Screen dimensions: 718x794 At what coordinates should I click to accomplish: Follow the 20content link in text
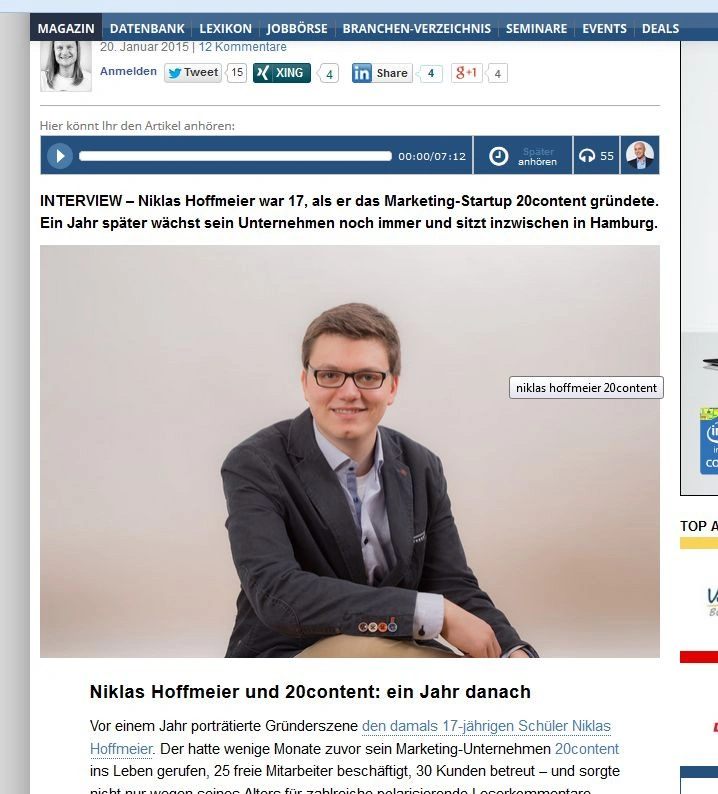point(587,748)
